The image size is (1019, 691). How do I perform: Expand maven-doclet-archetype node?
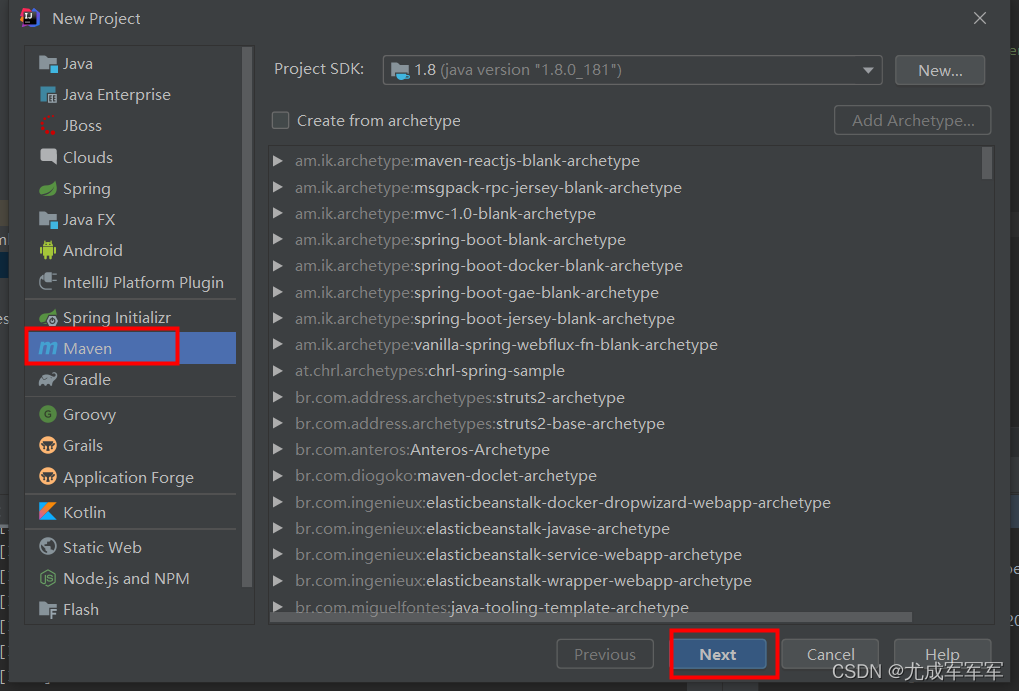click(x=278, y=476)
